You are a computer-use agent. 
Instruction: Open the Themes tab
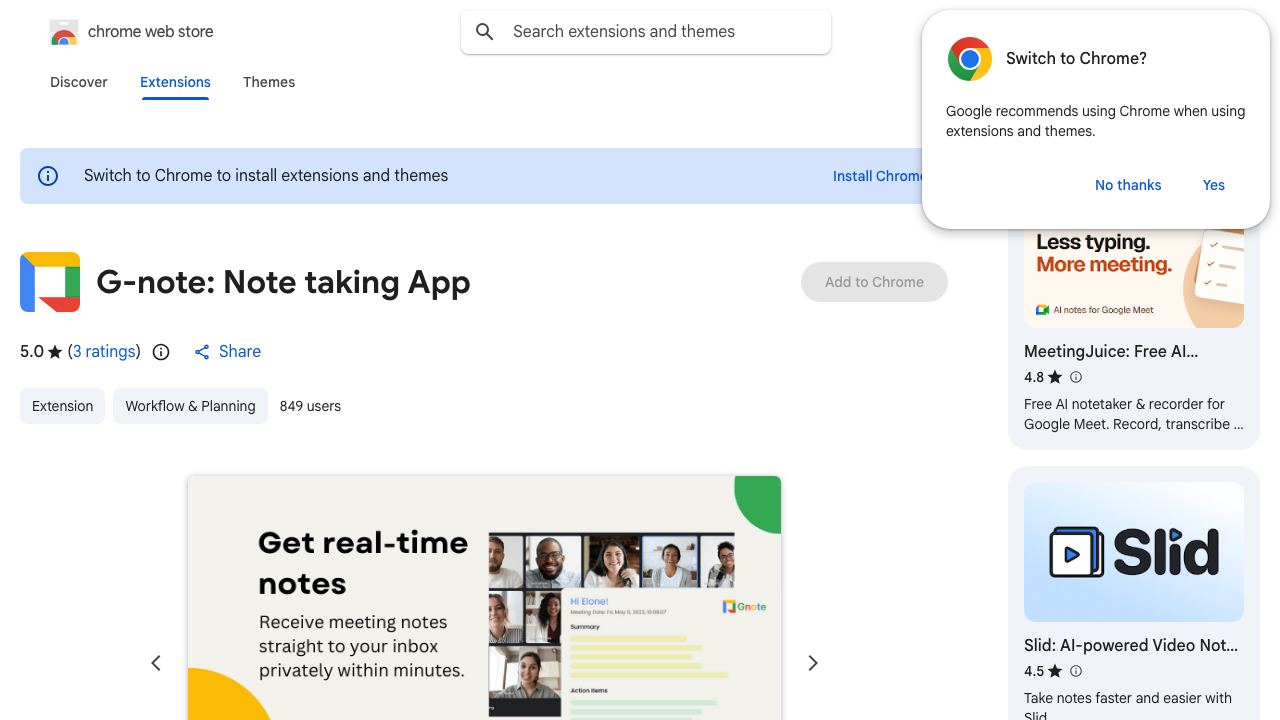pos(269,82)
